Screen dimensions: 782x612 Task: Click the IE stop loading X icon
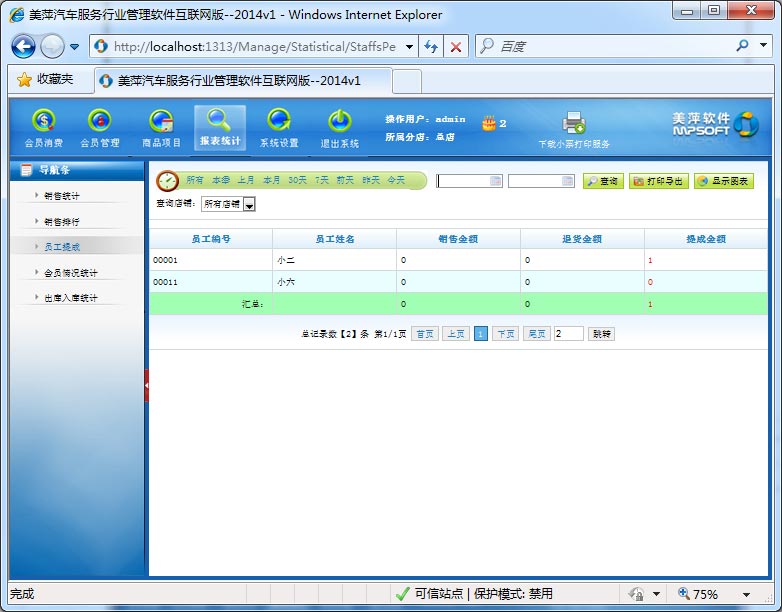[x=456, y=47]
